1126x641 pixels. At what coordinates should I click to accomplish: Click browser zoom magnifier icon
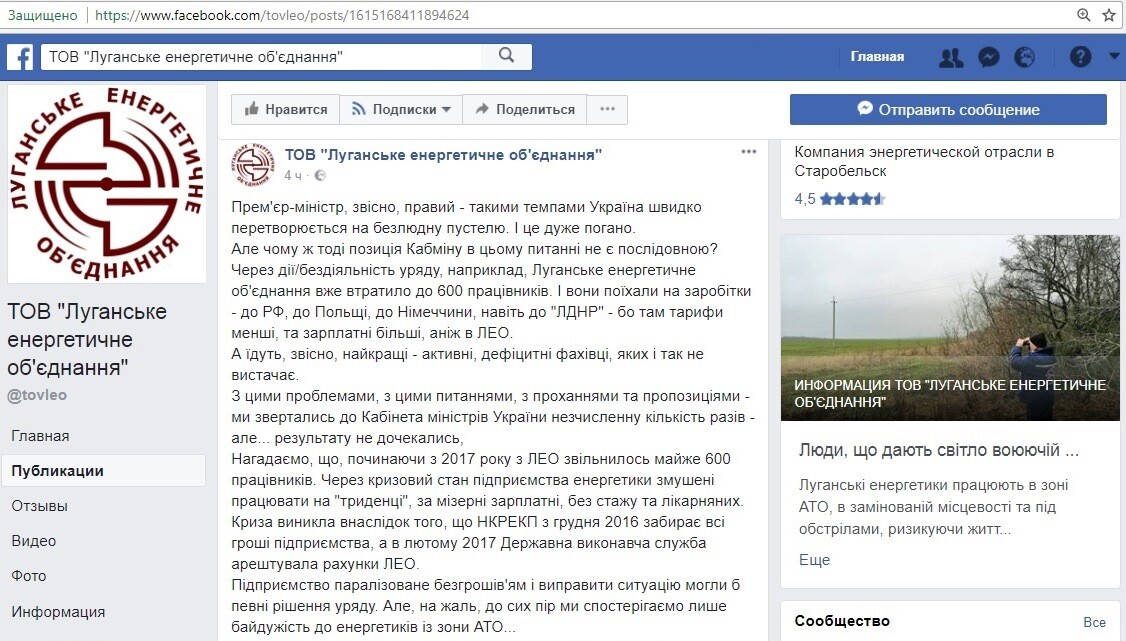(x=1084, y=15)
